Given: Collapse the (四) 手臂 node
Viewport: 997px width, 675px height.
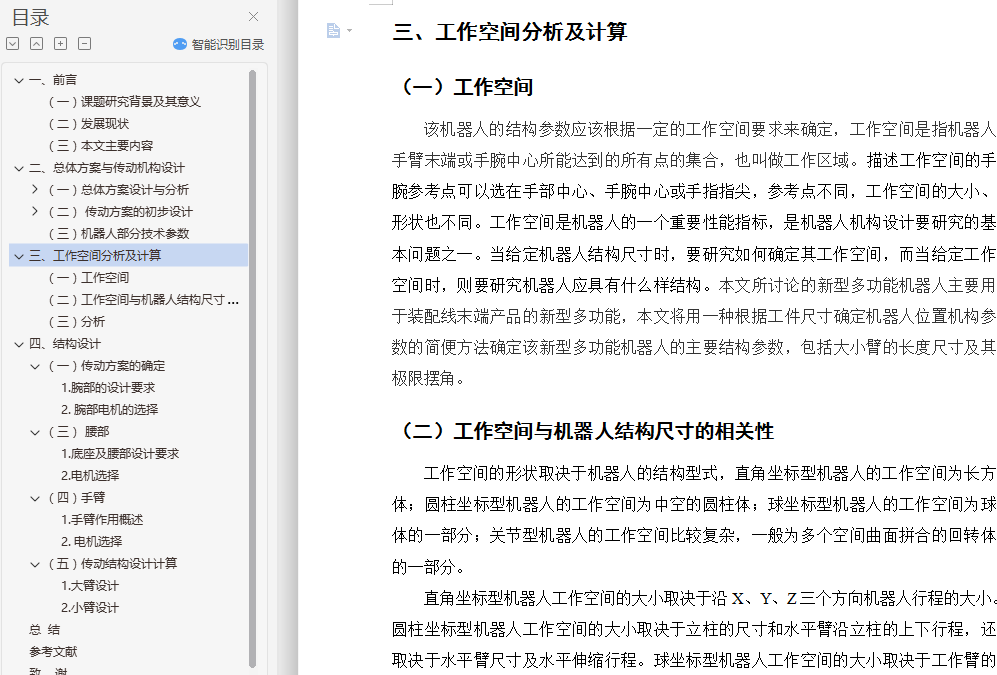Looking at the screenshot, I should point(35,498).
